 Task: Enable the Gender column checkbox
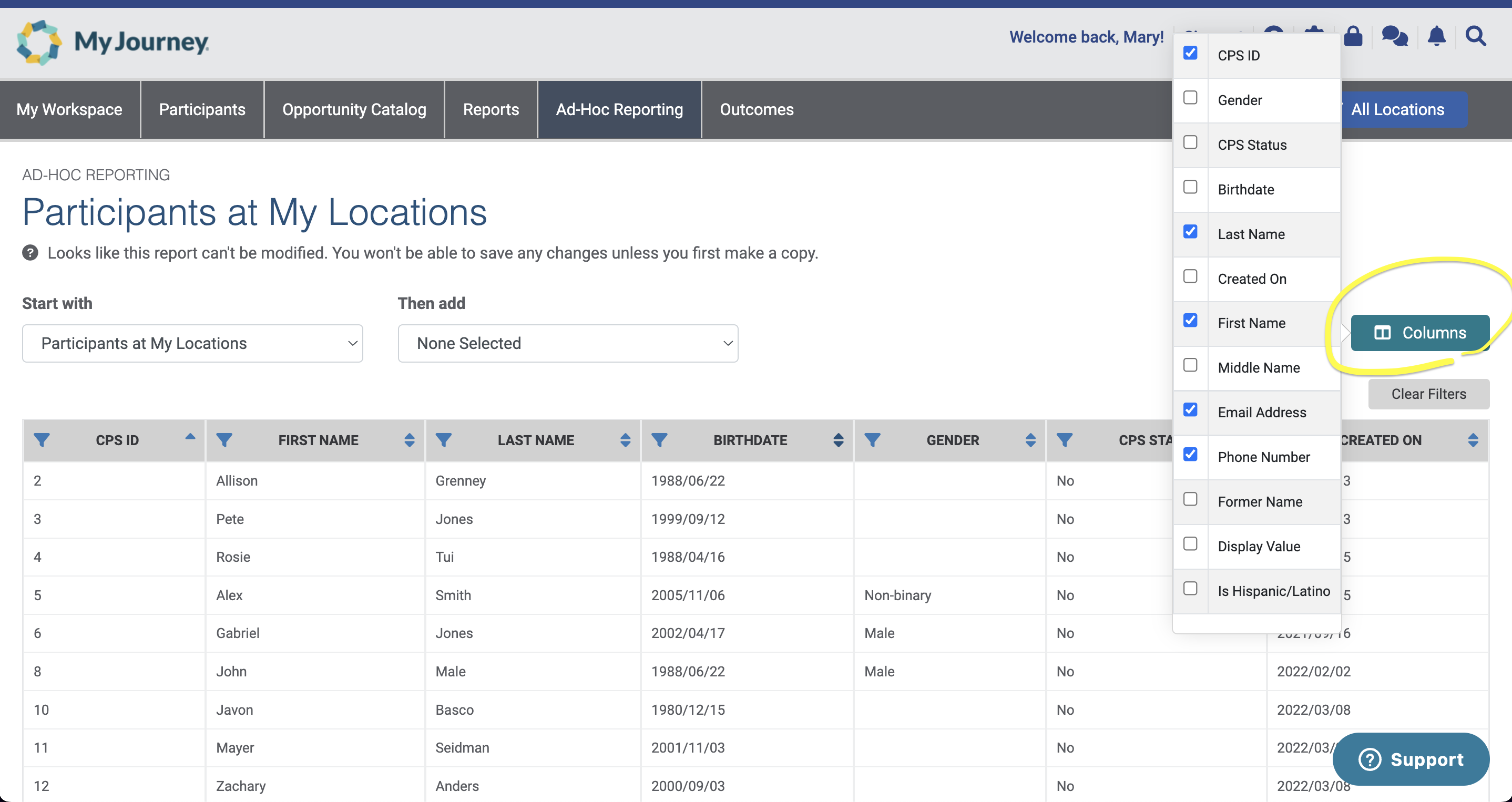pos(1190,98)
